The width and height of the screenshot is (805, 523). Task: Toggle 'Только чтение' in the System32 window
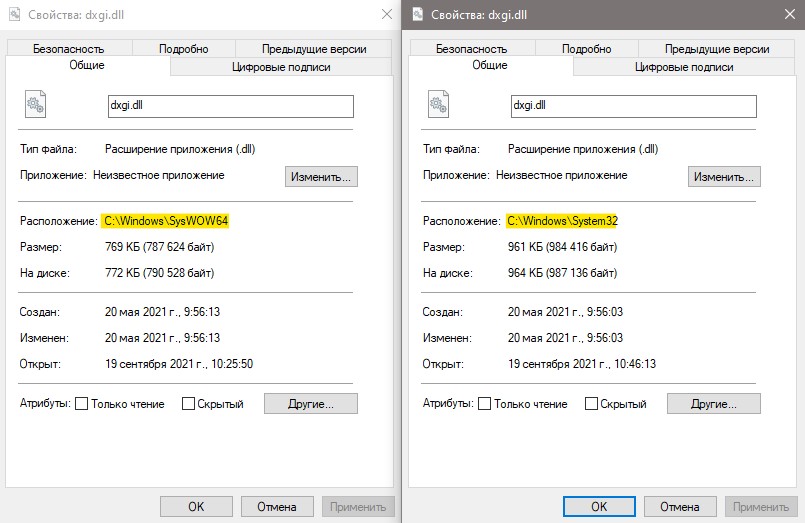pos(484,403)
